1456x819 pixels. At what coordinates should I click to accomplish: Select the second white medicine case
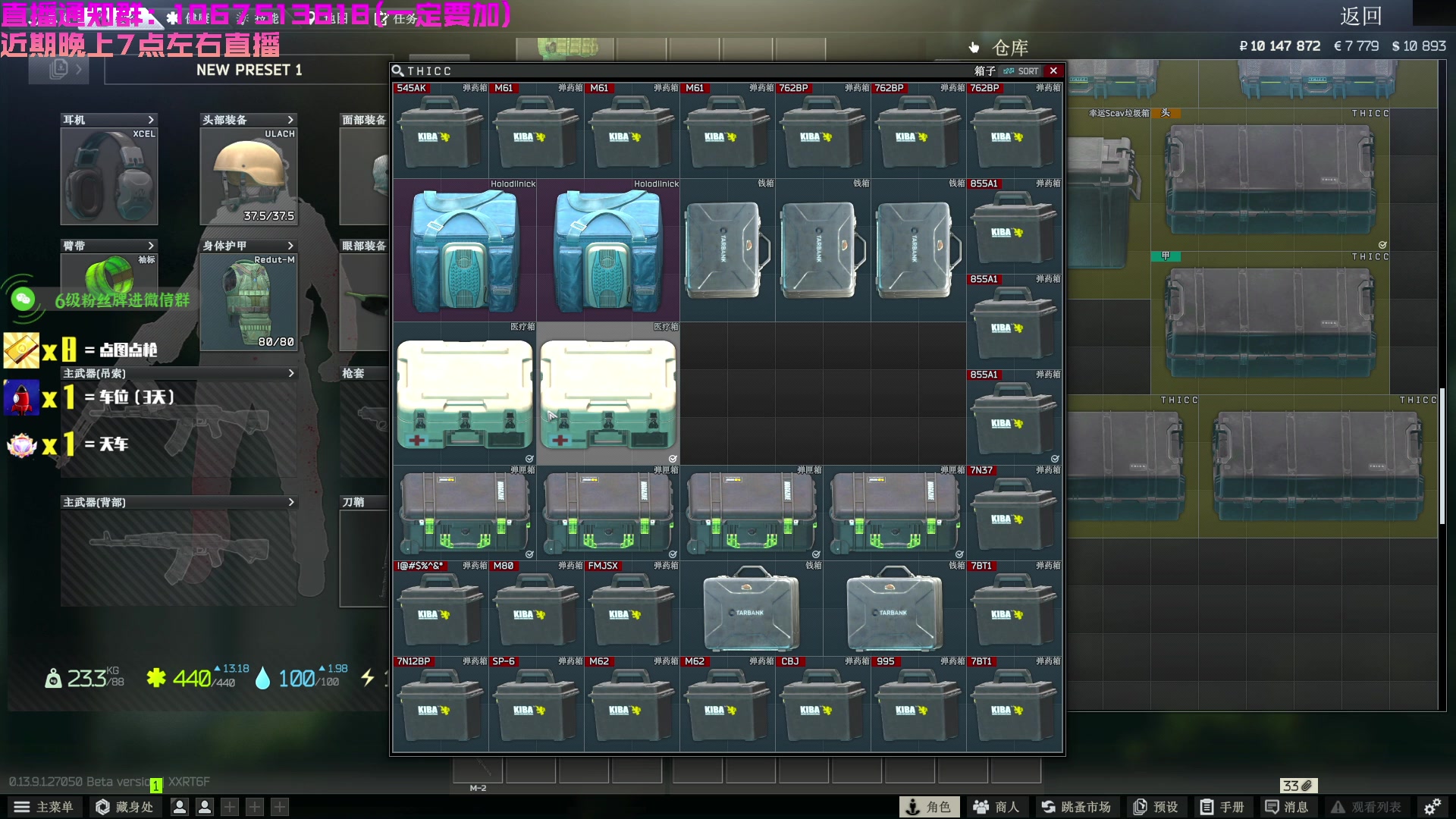(x=608, y=394)
